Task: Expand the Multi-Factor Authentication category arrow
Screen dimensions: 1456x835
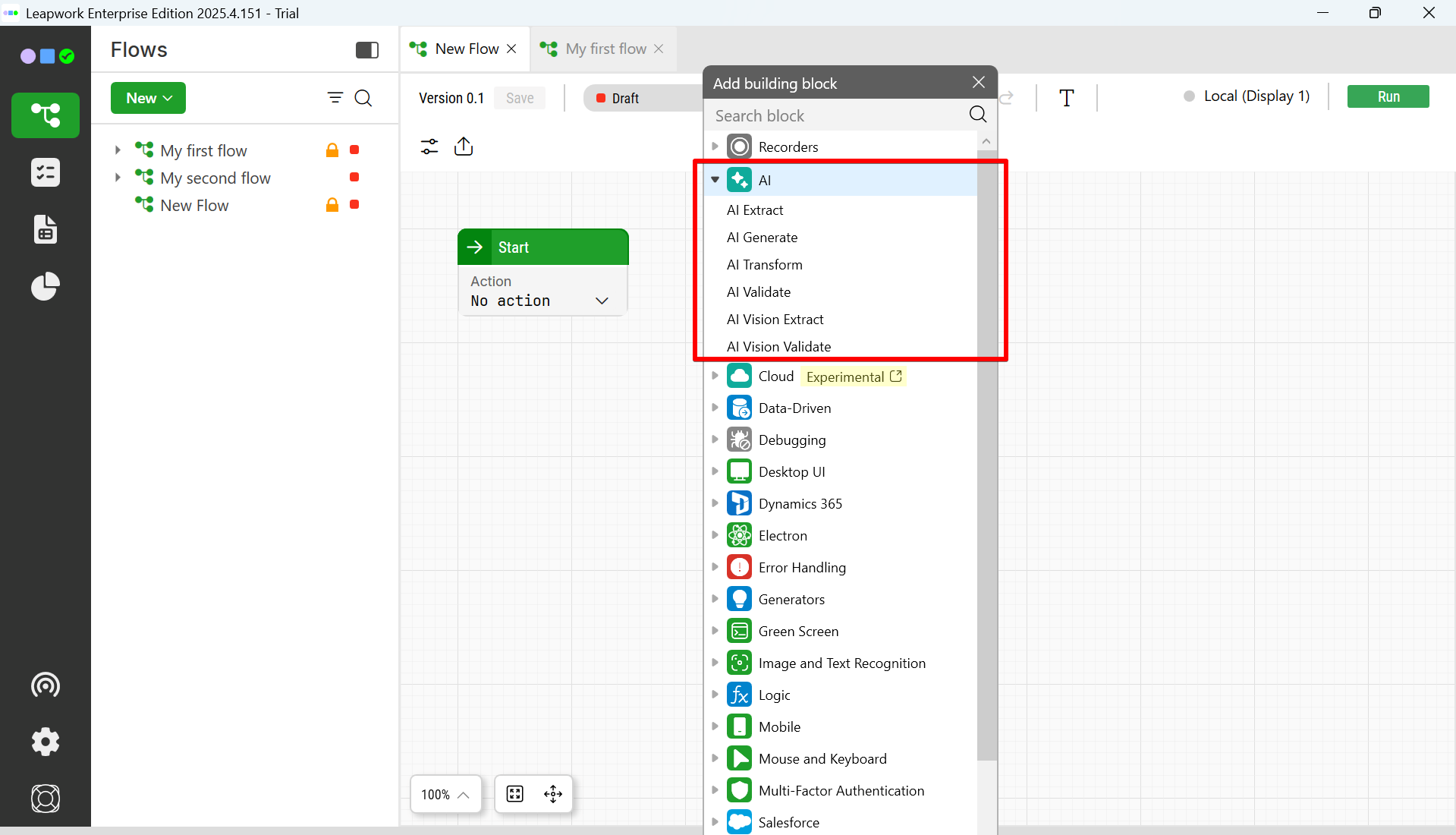Action: tap(715, 790)
